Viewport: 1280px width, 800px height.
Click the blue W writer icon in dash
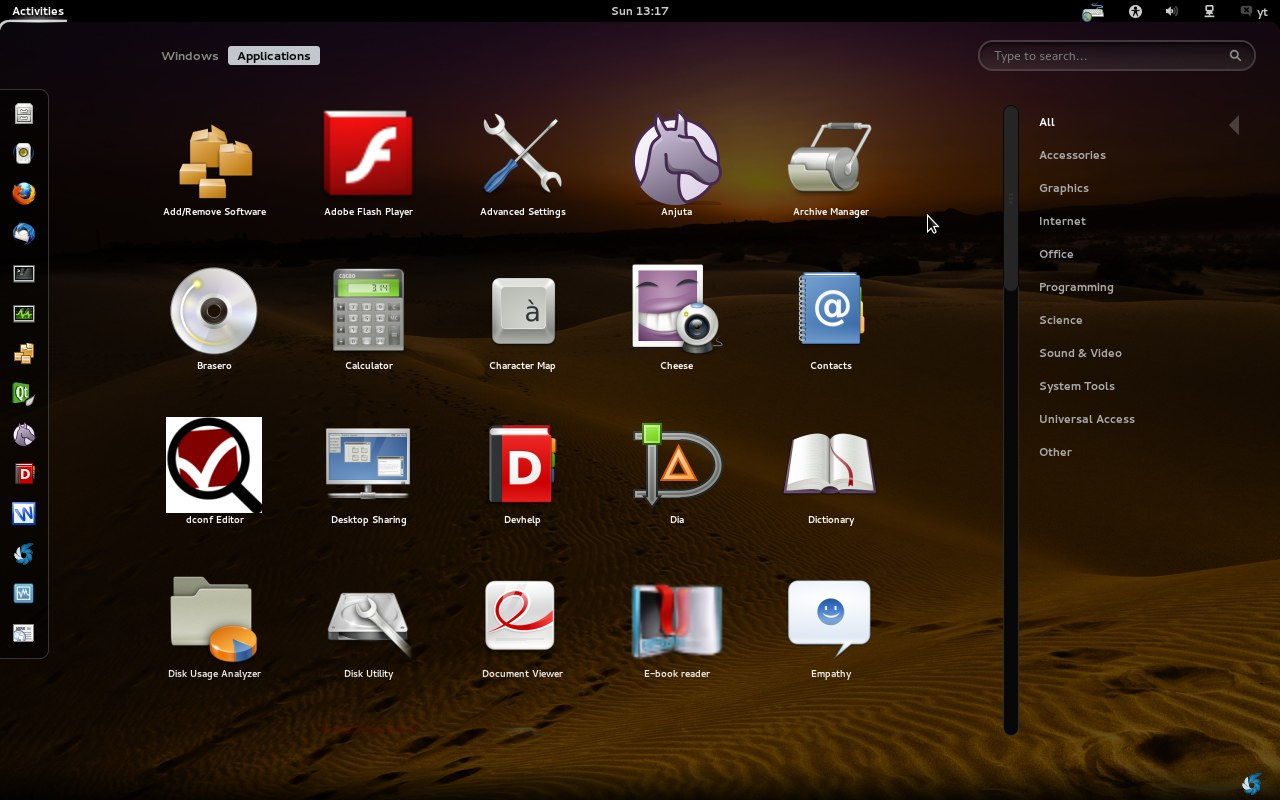coord(24,513)
